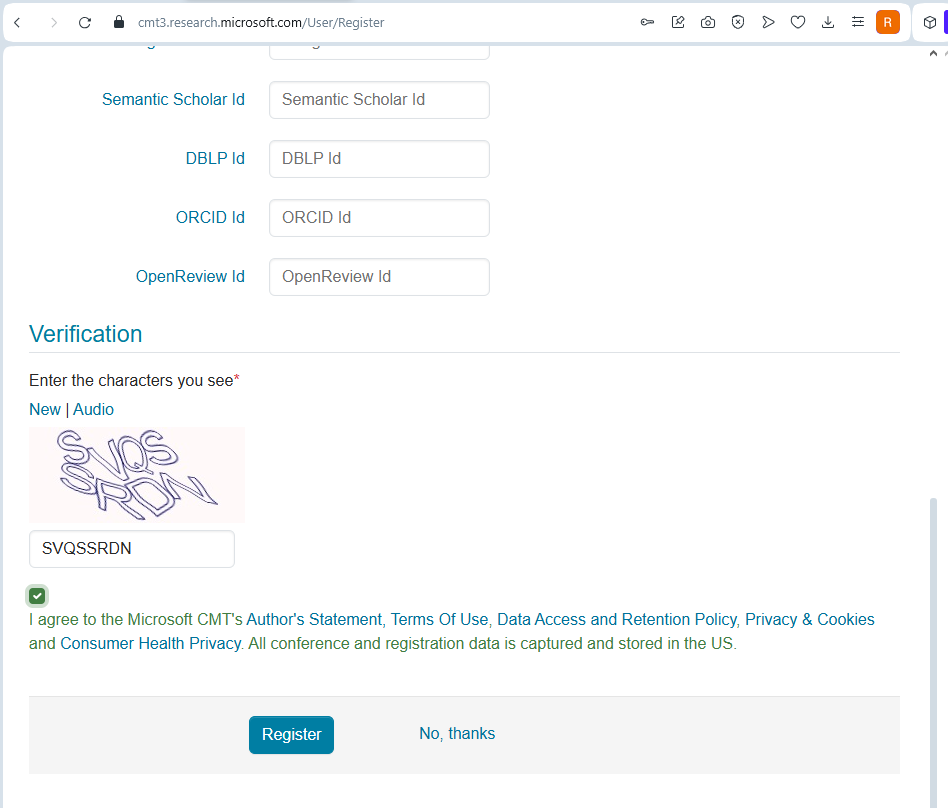Click the orange R profile avatar
The height and width of the screenshot is (808, 948).
[887, 22]
